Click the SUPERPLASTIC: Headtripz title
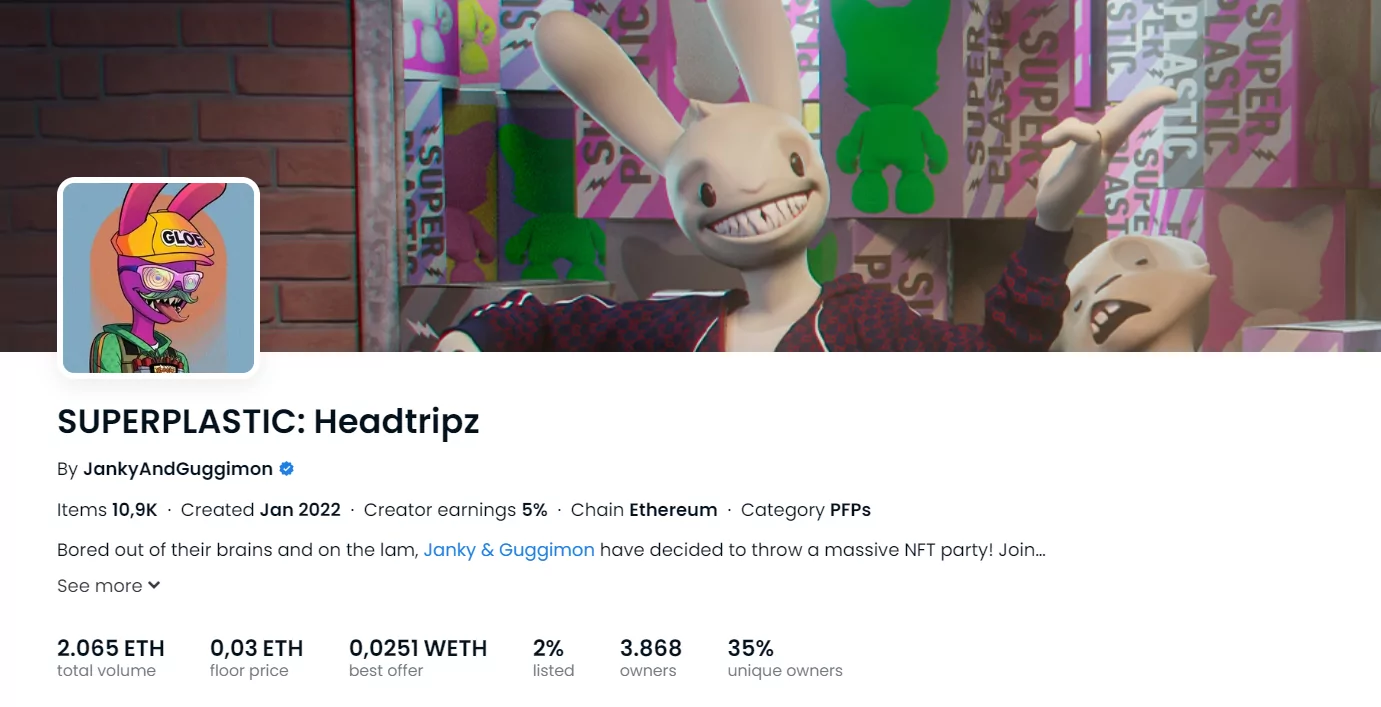 point(268,422)
